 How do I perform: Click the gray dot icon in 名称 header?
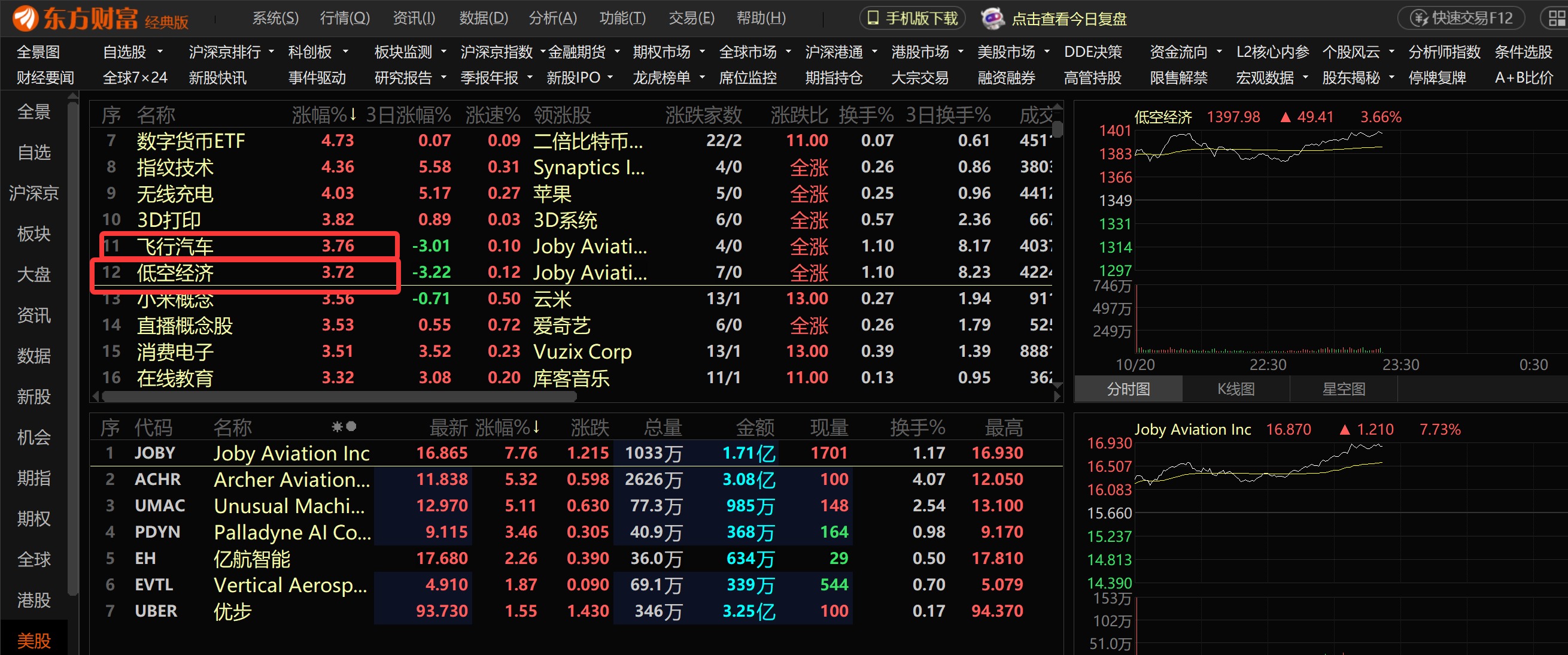351,427
